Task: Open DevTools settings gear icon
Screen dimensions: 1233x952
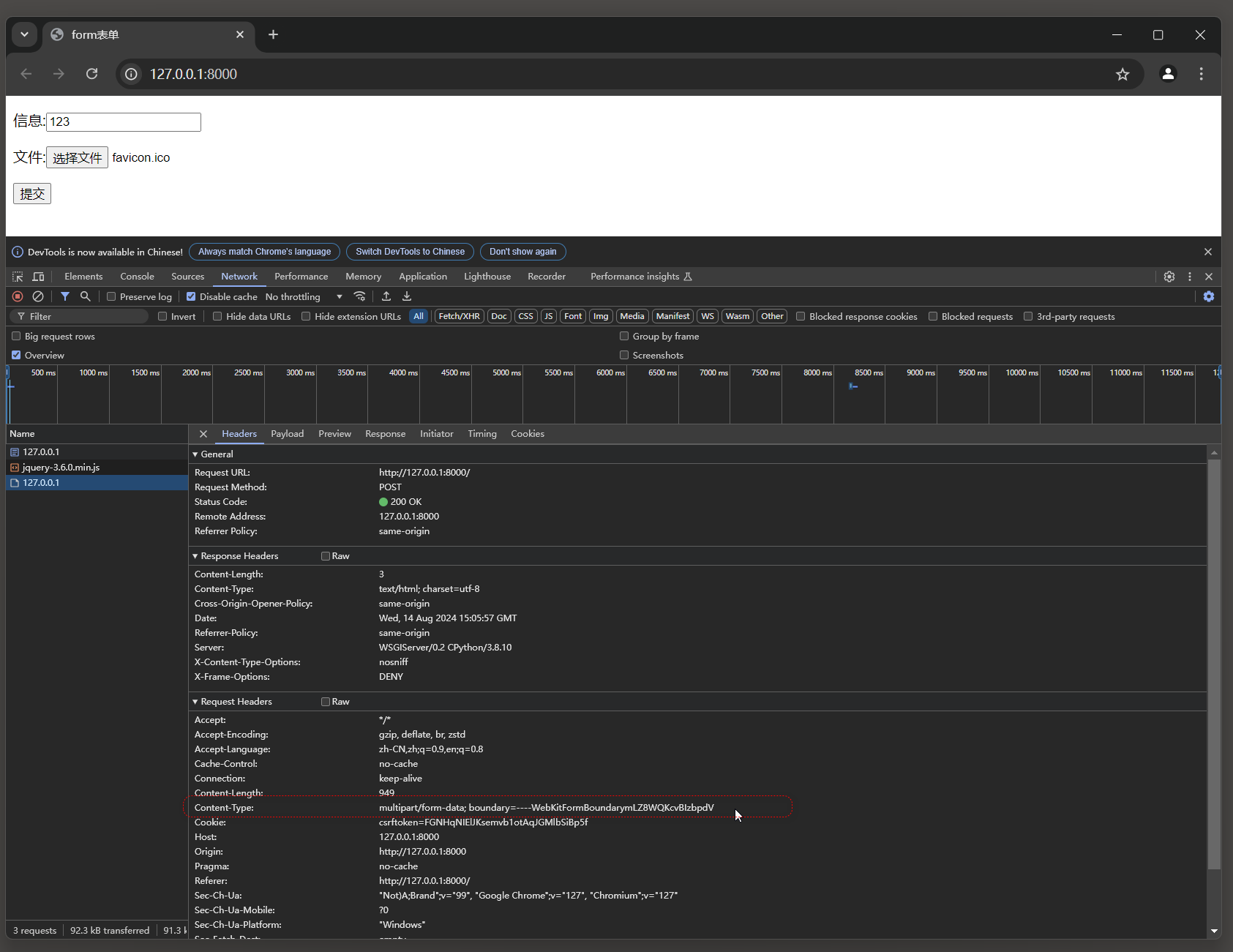Action: [x=1169, y=277]
